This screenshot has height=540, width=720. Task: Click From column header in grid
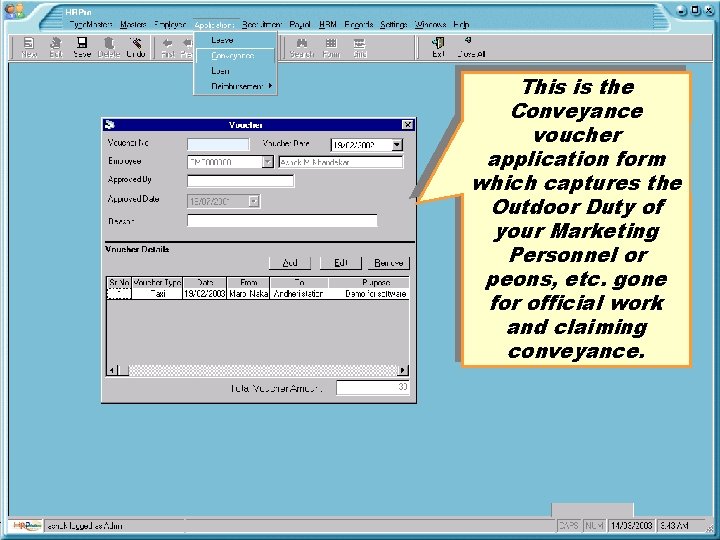tap(248, 282)
